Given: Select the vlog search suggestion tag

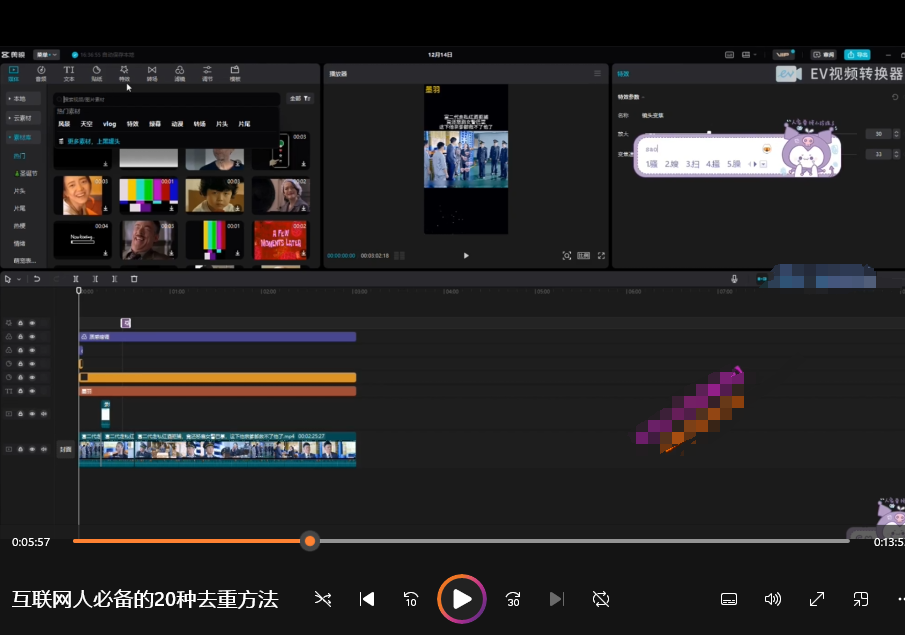Looking at the screenshot, I should coord(109,124).
